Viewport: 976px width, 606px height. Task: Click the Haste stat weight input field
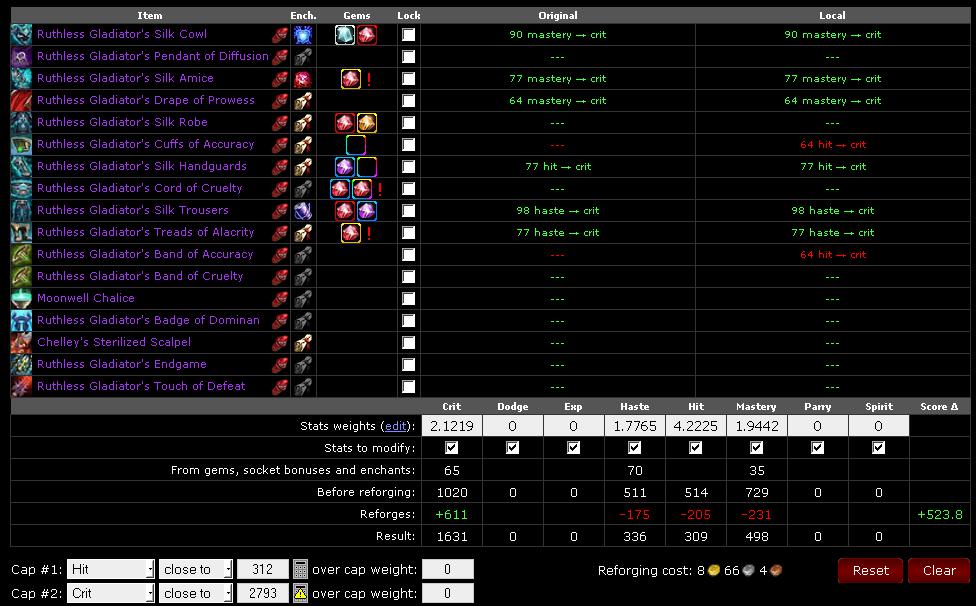click(x=634, y=426)
